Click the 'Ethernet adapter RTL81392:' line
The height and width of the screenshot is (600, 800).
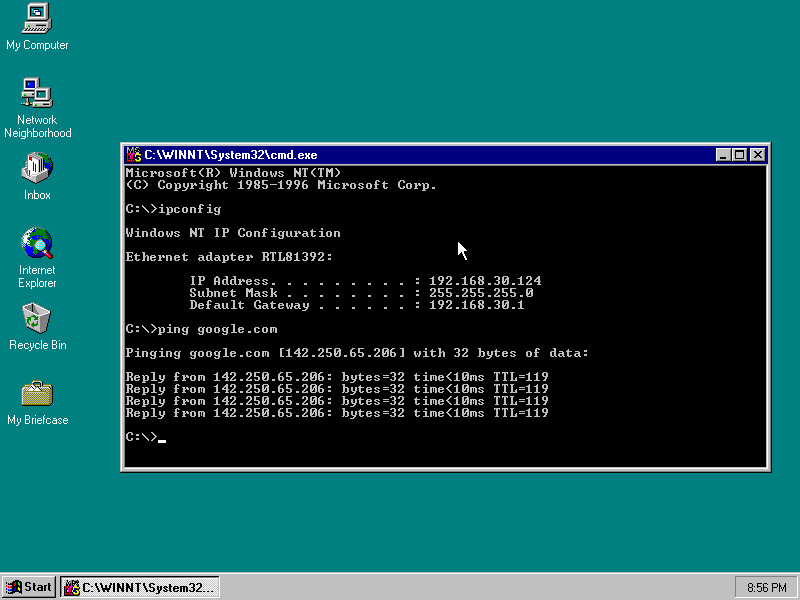(229, 257)
